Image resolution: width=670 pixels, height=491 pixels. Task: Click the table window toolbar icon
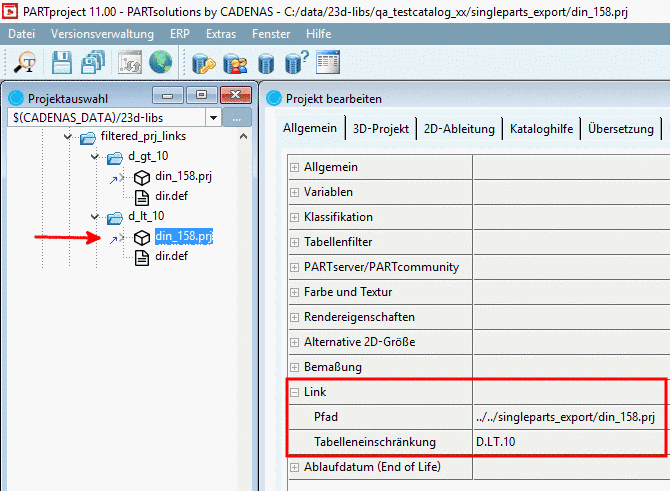point(328,62)
